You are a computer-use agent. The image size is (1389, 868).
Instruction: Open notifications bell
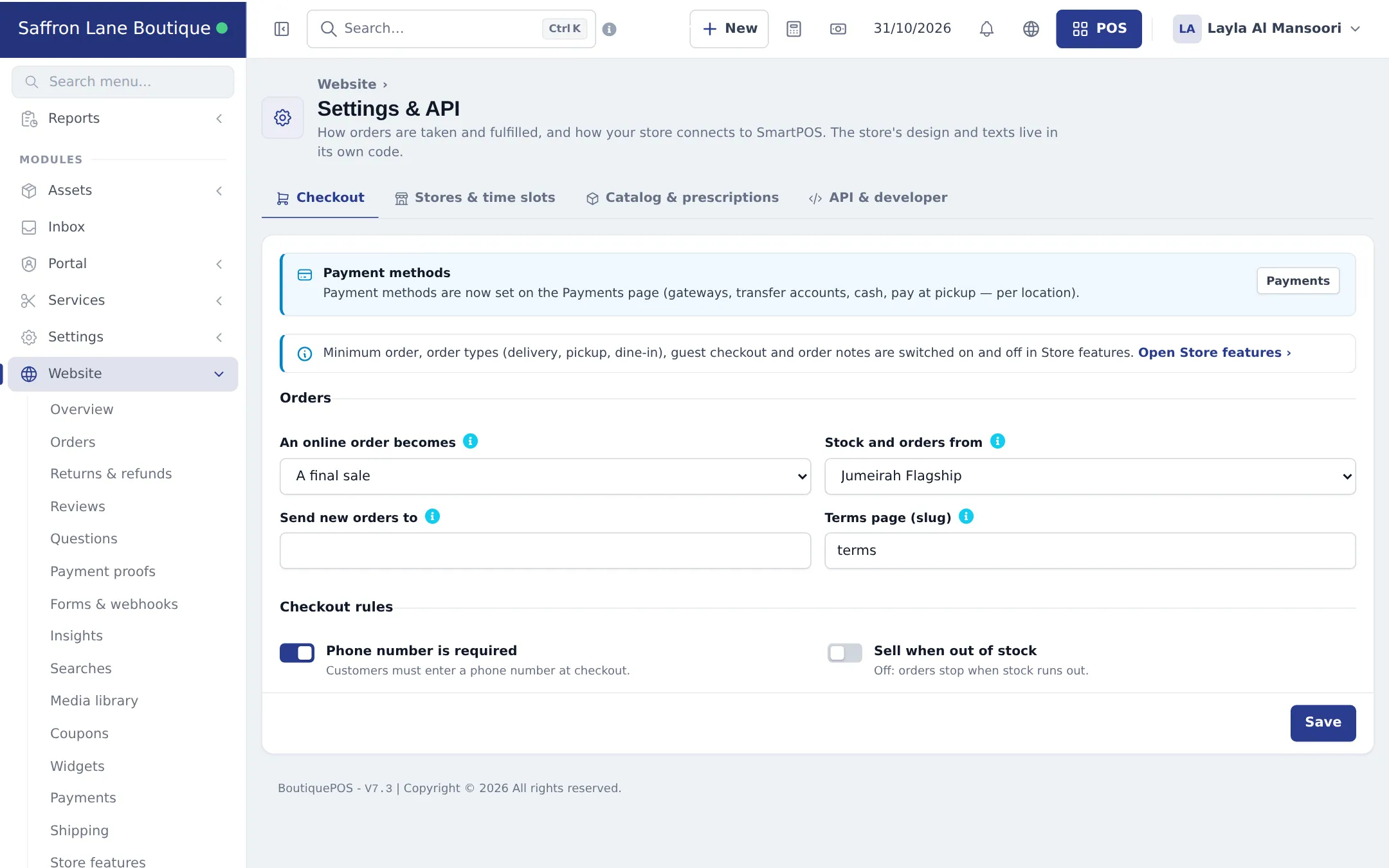coord(986,29)
